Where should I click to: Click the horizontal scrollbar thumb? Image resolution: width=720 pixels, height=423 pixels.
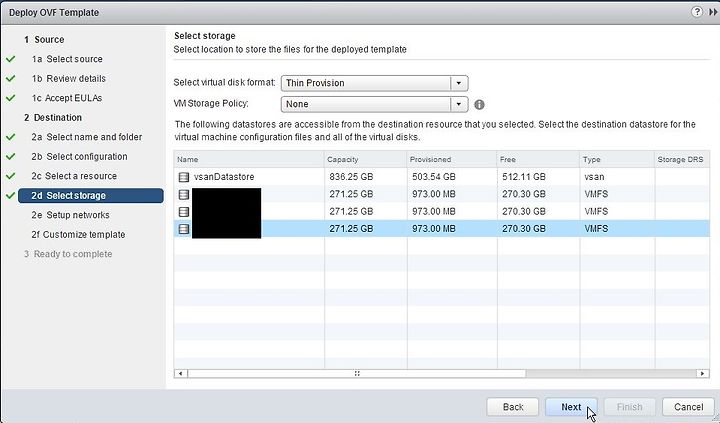pos(357,373)
